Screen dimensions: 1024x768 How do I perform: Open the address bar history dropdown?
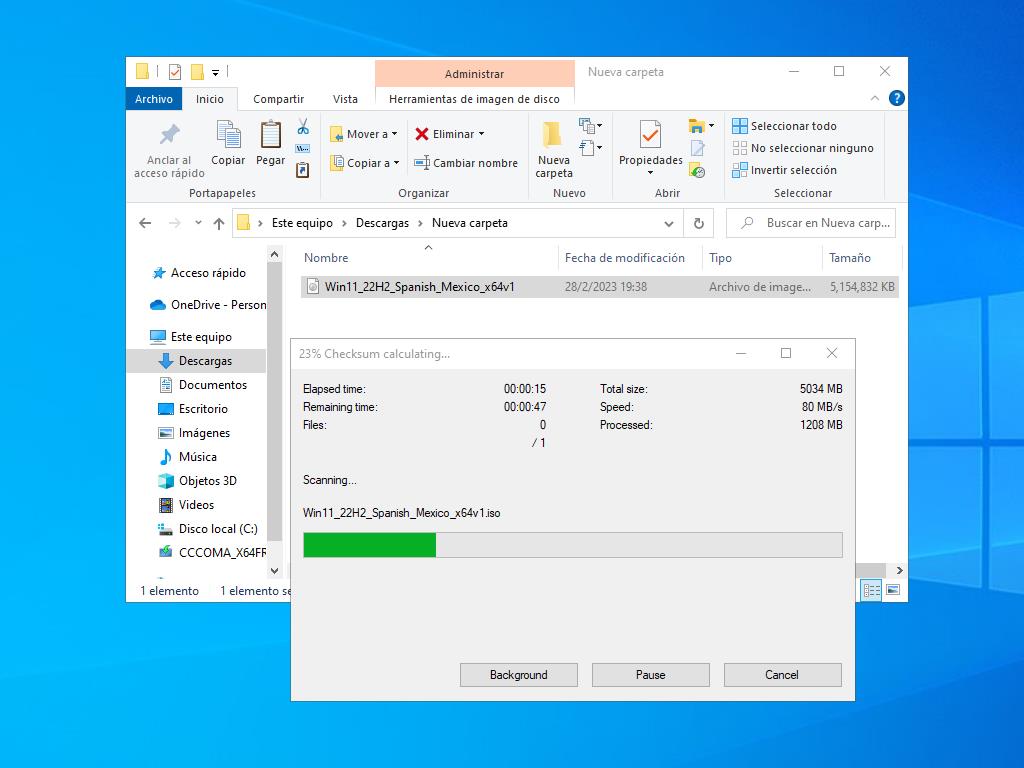pyautogui.click(x=669, y=223)
